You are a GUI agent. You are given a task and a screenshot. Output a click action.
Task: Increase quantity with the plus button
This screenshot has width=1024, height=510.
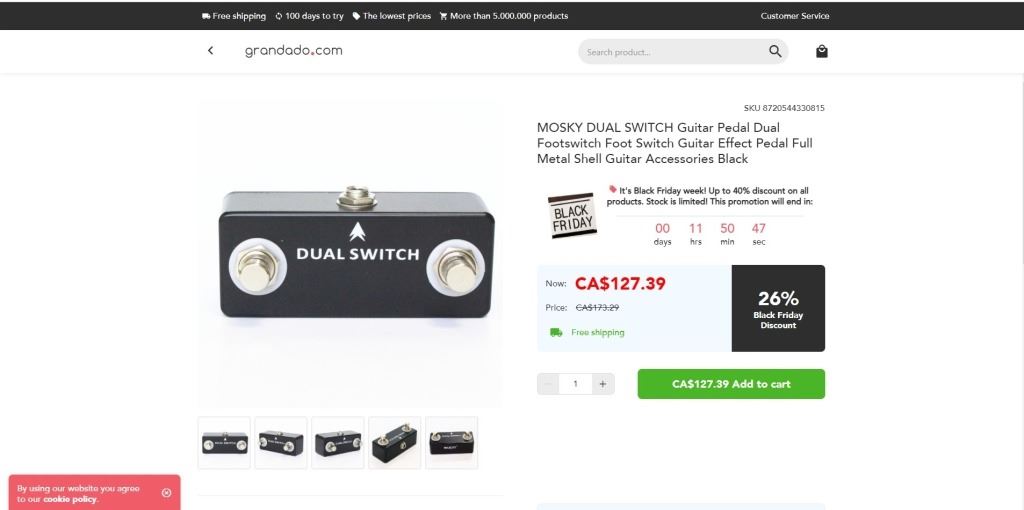[603, 384]
